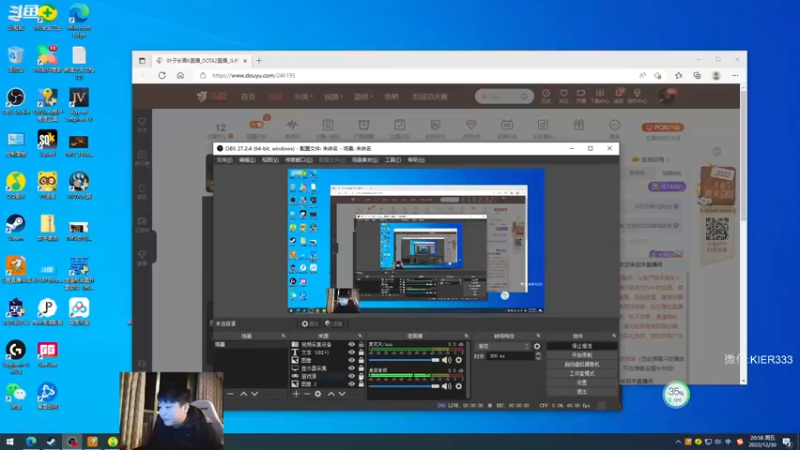Click the transition duration 300 ms field
This screenshot has width=800, height=450.
pos(511,356)
